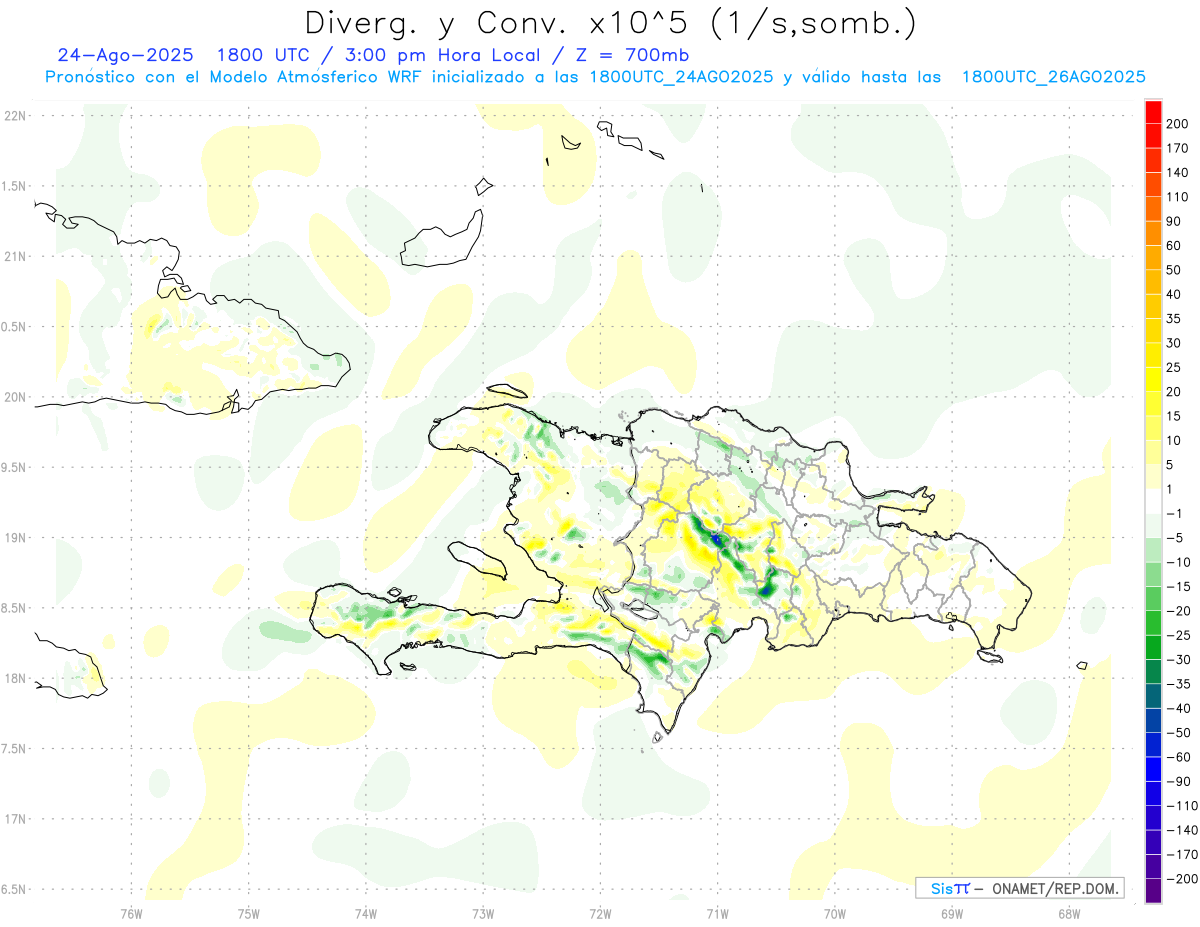Click the 71W longitude label
This screenshot has width=1200, height=927.
717,913
